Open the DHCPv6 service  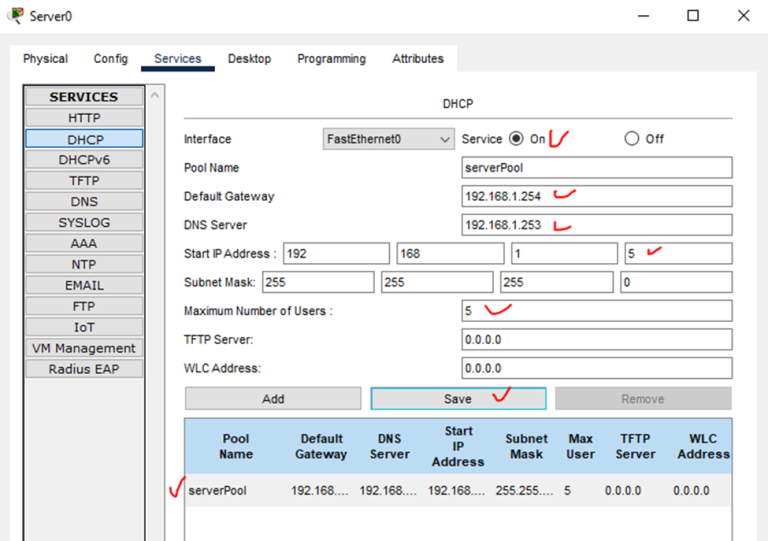click(x=84, y=160)
